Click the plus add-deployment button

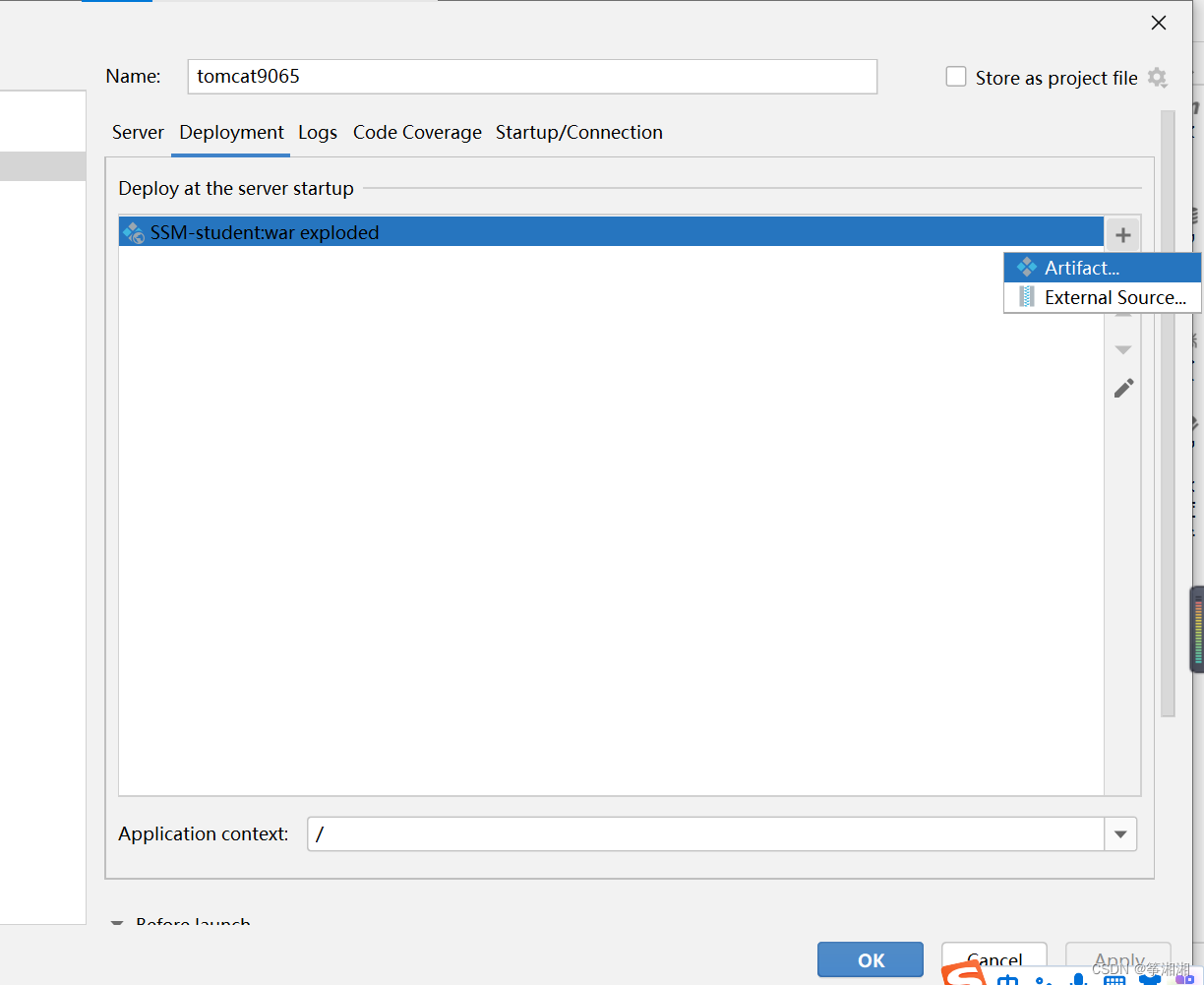(x=1122, y=235)
